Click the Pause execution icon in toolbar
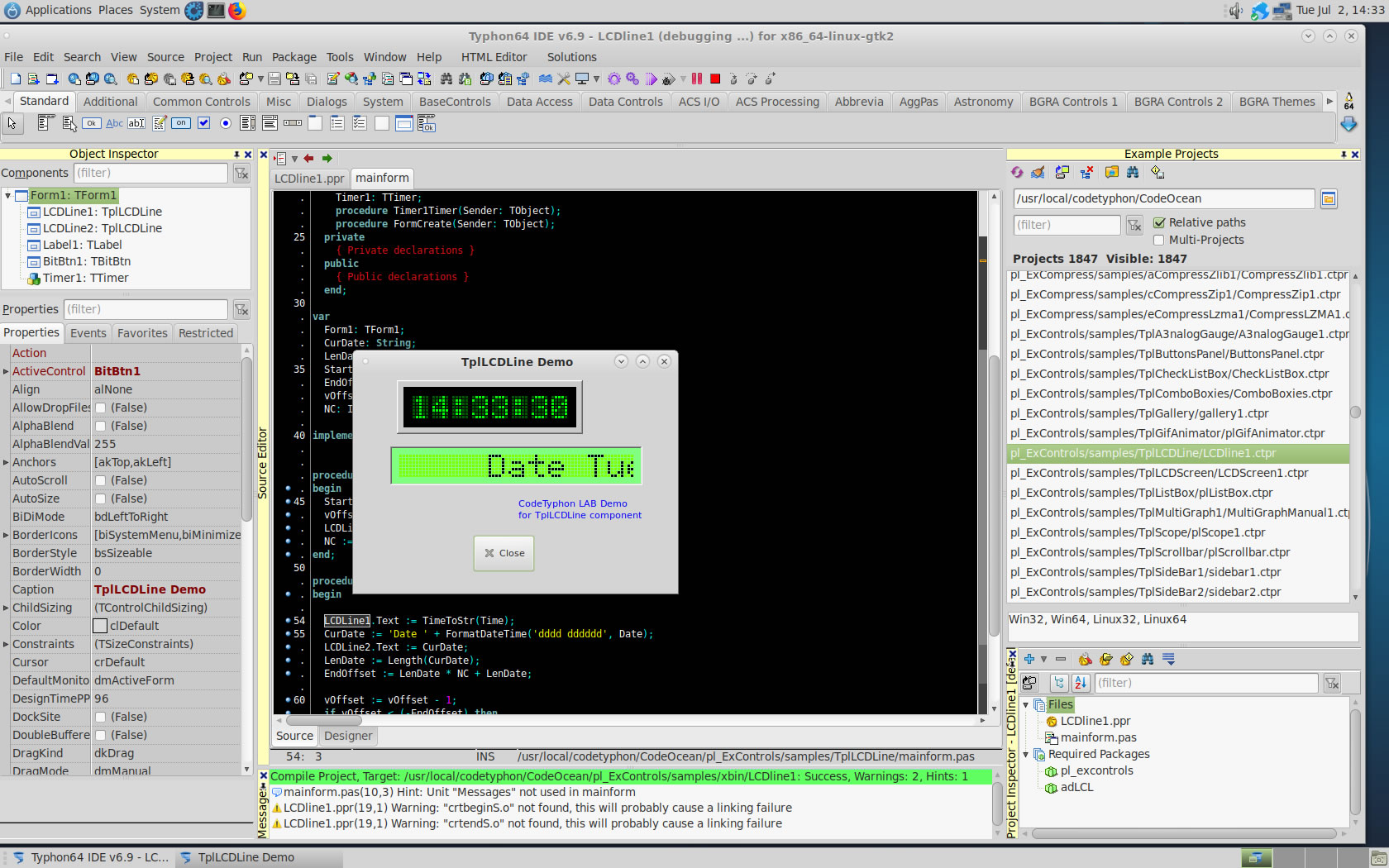Viewport: 1389px width, 868px height. [697, 79]
